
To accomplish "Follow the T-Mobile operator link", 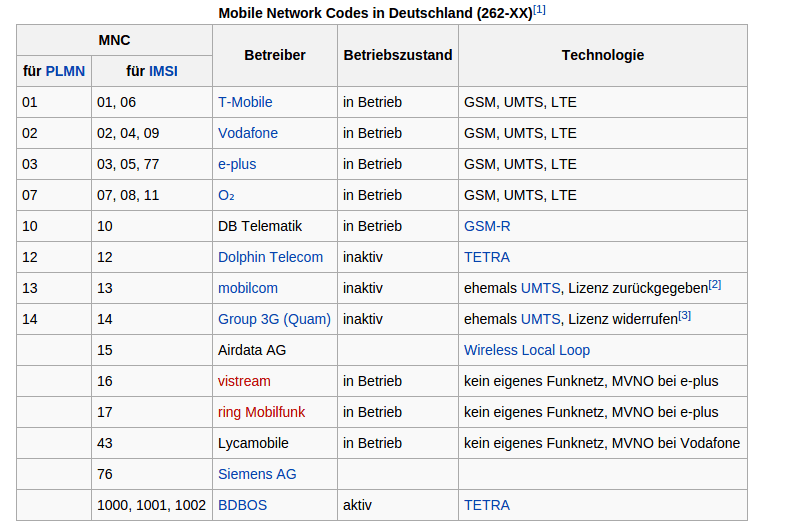I will click(245, 102).
